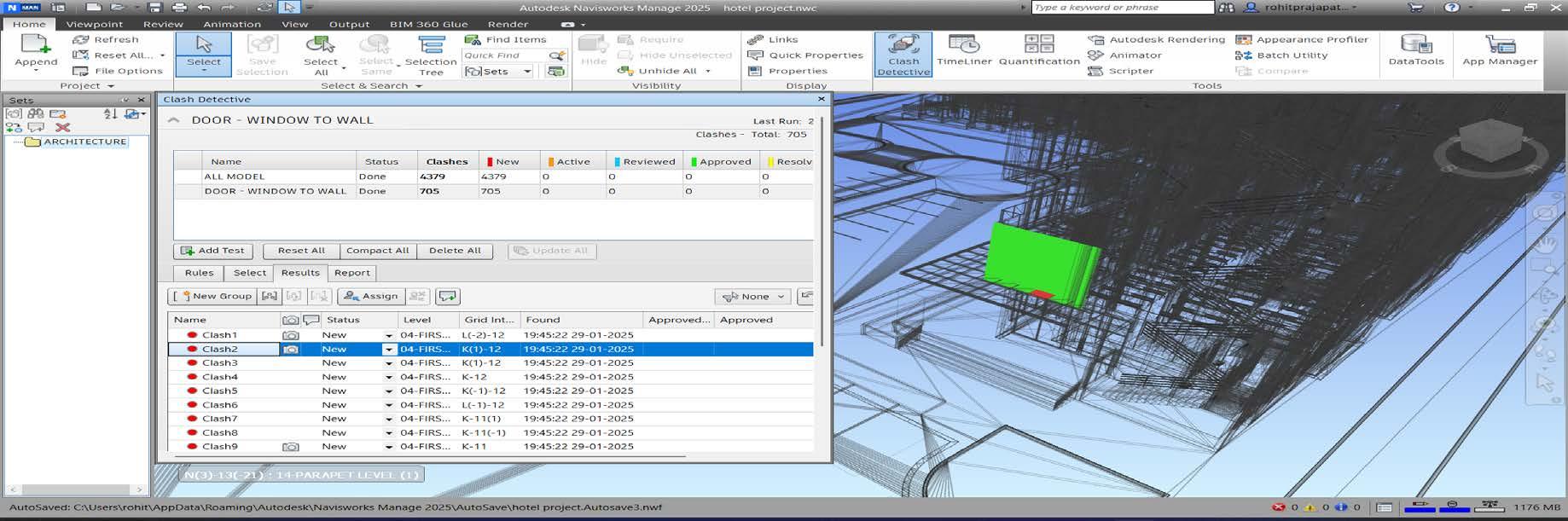Switch to the Select tab in Clash Detective
Viewport: 1568px width, 521px height.
pyautogui.click(x=250, y=273)
